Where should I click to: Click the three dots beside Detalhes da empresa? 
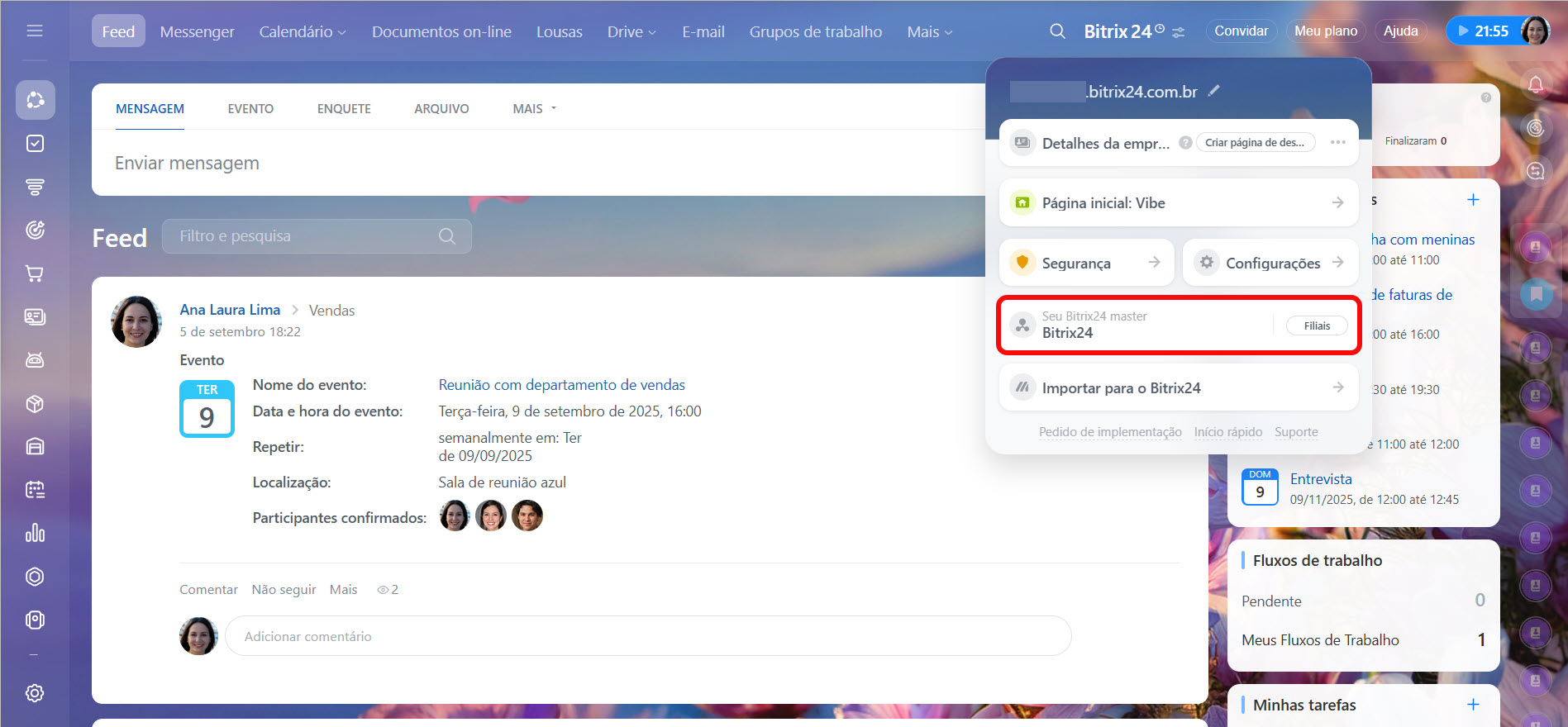1337,142
